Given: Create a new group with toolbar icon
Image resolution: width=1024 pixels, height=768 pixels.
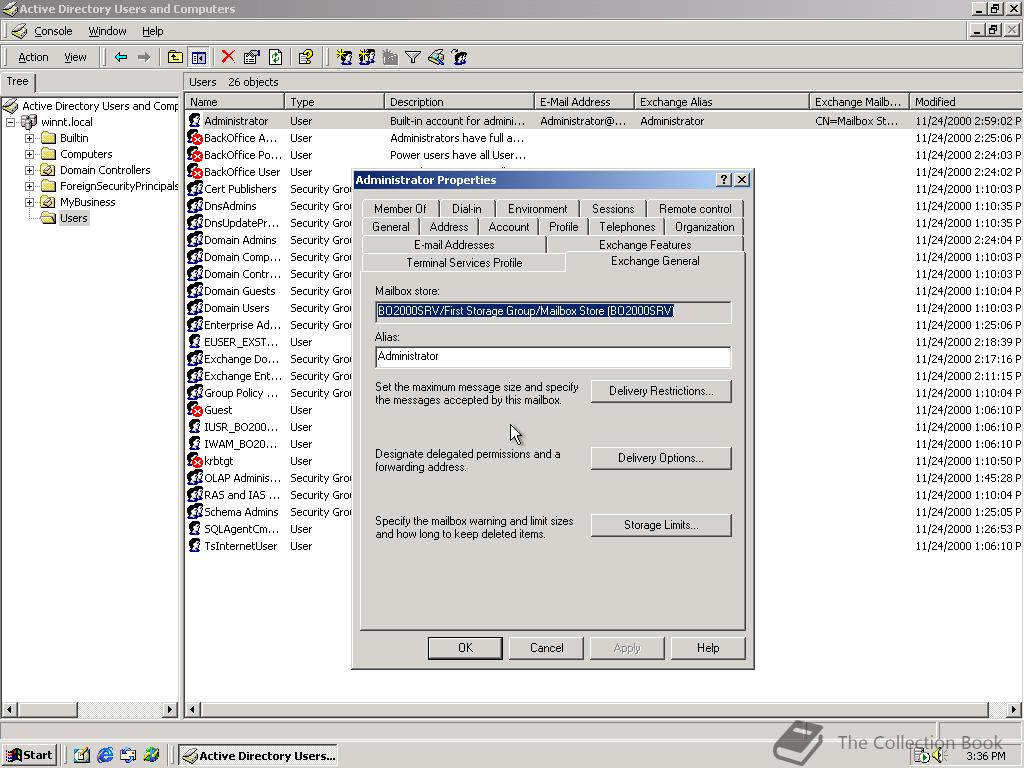Looking at the screenshot, I should point(367,57).
